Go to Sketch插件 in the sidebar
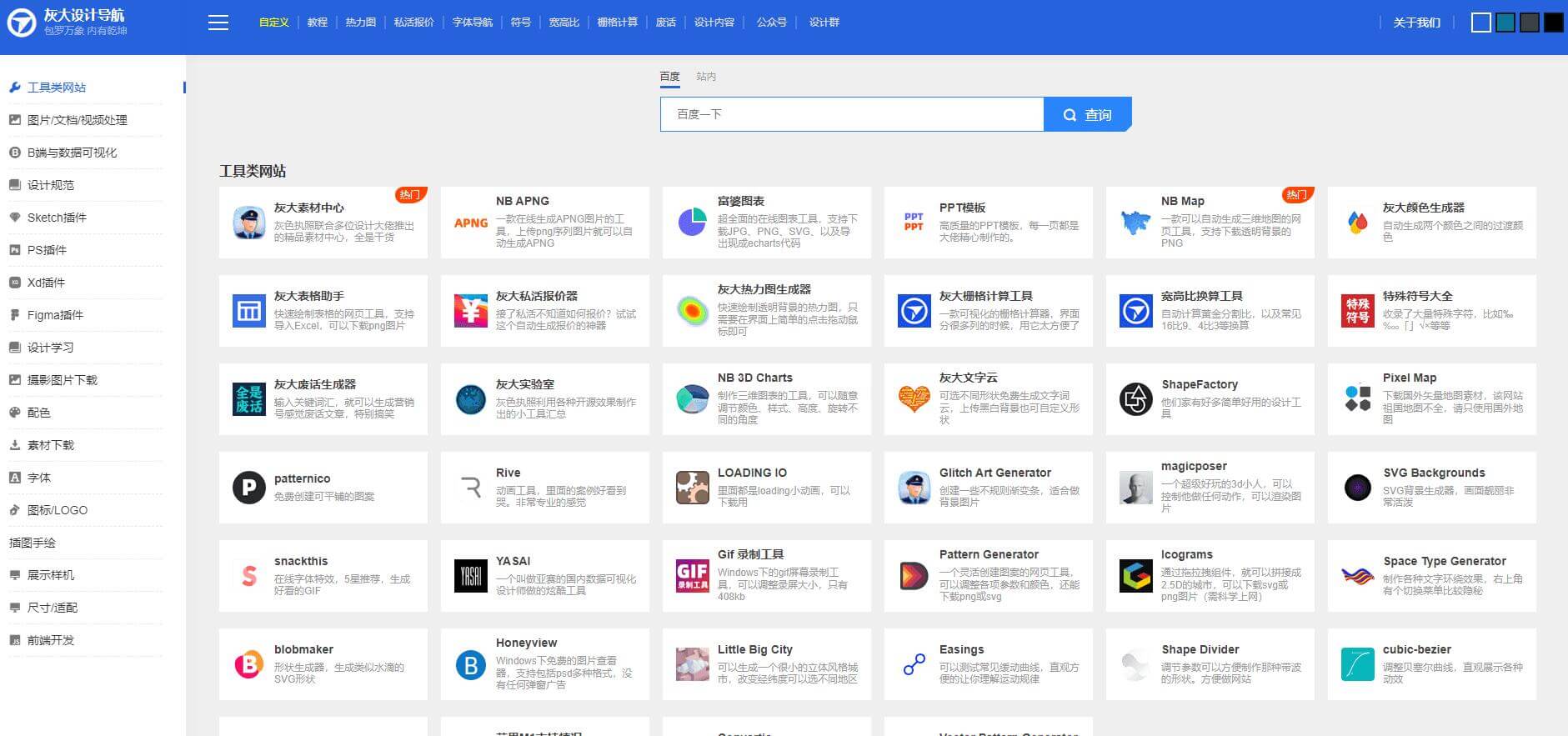1568x736 pixels. click(57, 218)
